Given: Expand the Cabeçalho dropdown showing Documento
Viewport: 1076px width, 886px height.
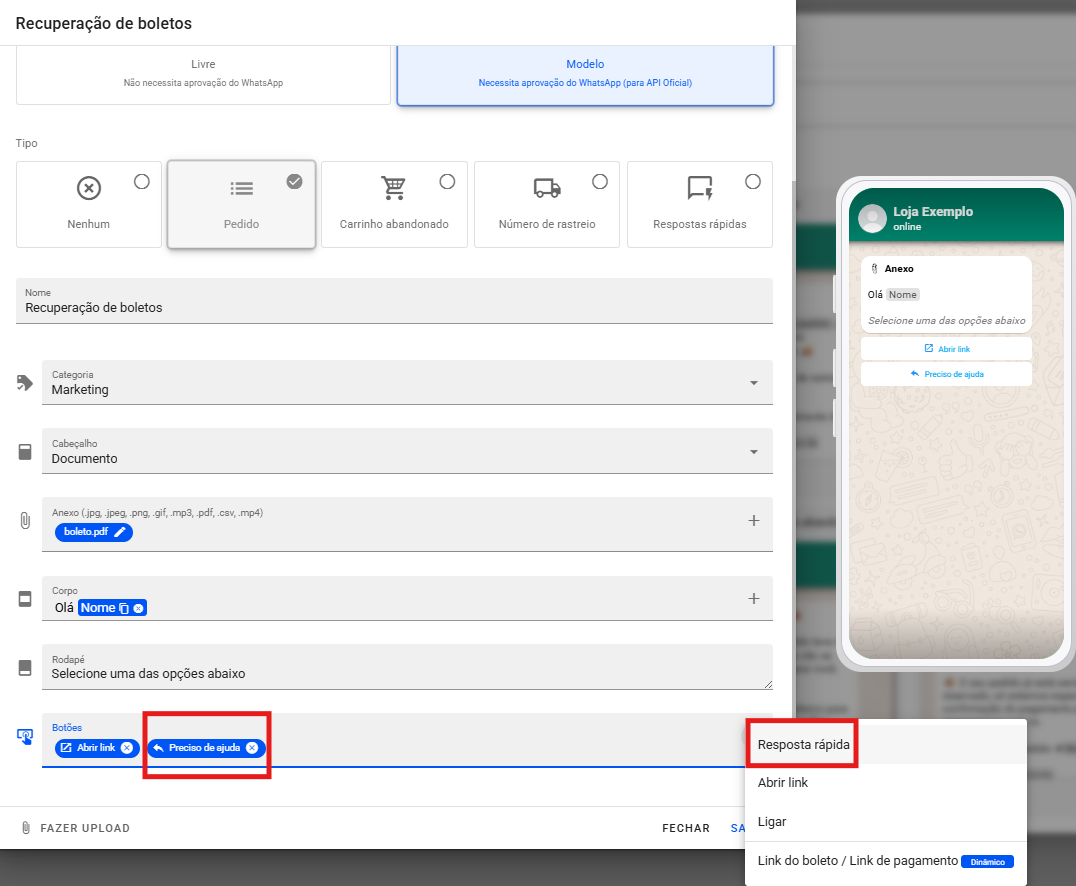Looking at the screenshot, I should pyautogui.click(x=753, y=452).
